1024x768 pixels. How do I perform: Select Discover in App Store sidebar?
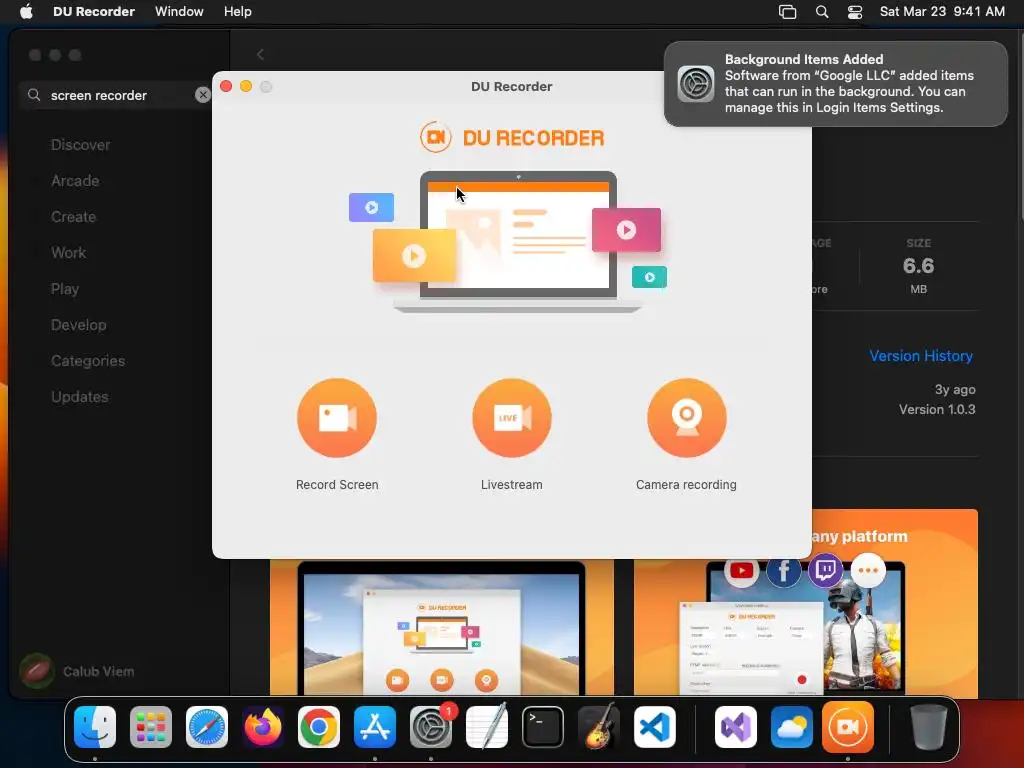80,145
